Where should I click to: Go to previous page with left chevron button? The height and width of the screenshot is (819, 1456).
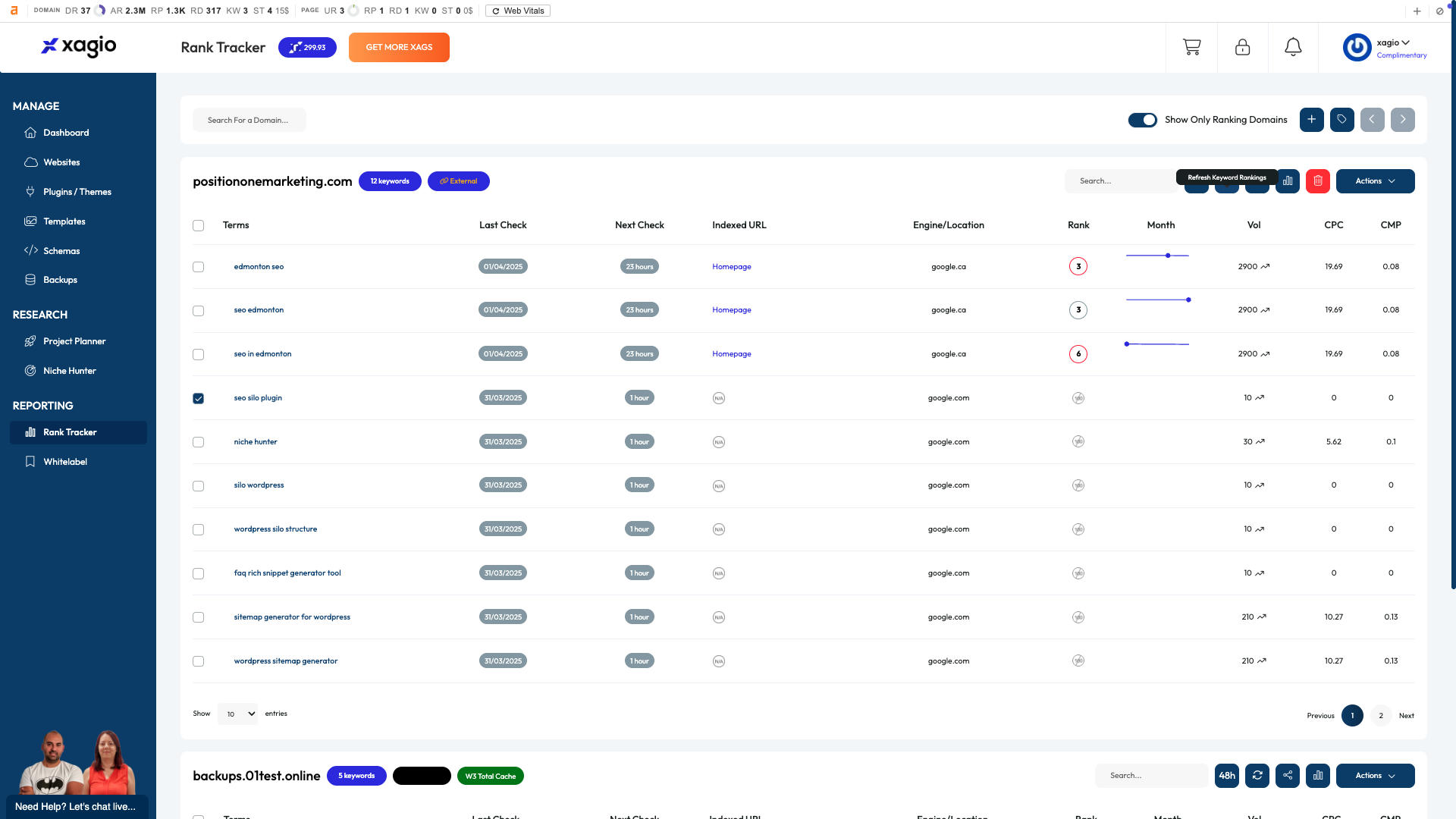pyautogui.click(x=1372, y=120)
